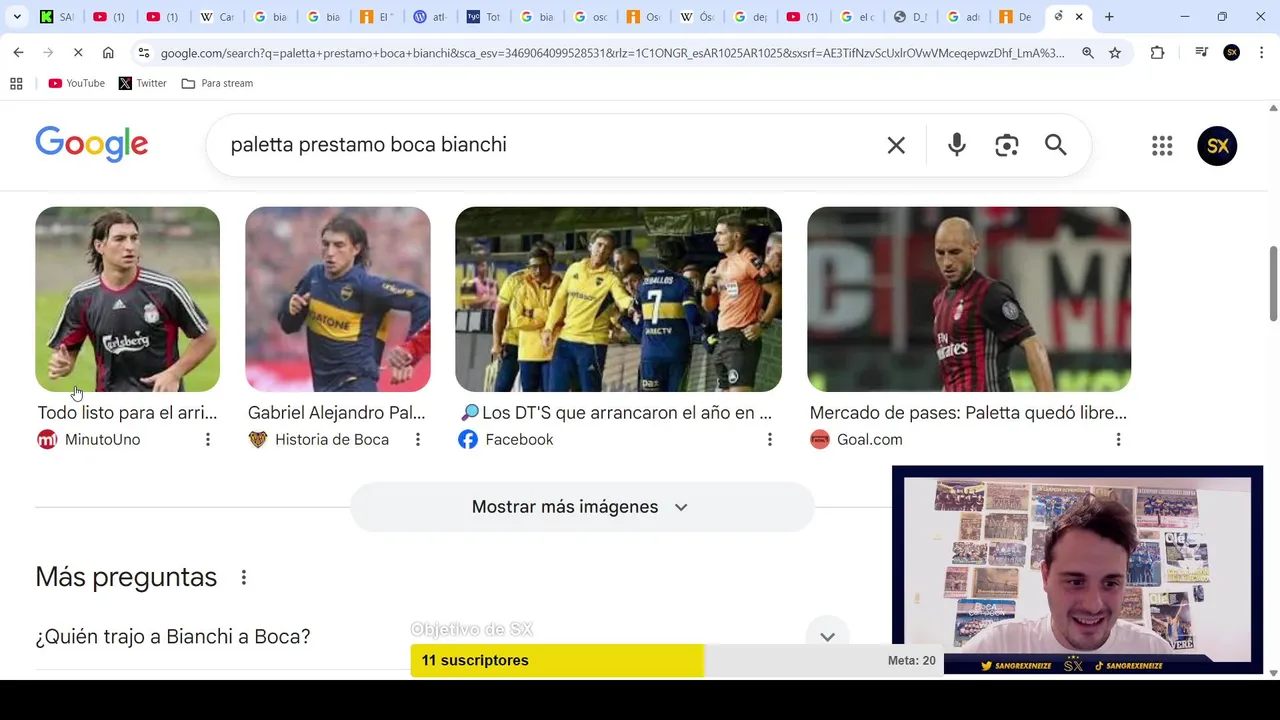Viewport: 1280px width, 720px height.
Task: Switch to the 'dej' Google tab
Action: [752, 17]
